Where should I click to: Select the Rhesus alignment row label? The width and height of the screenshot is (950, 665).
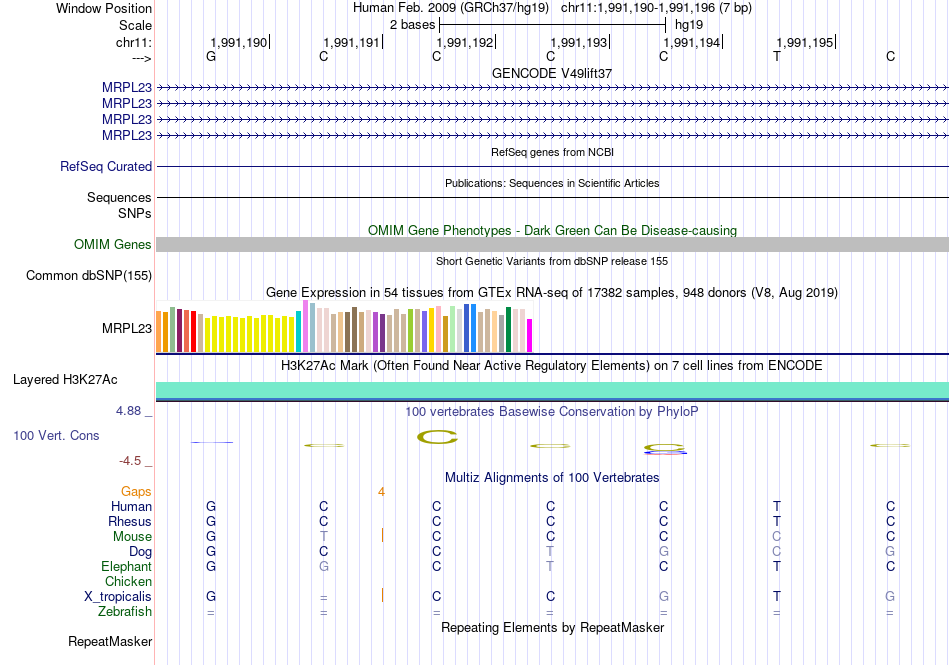click(x=130, y=521)
